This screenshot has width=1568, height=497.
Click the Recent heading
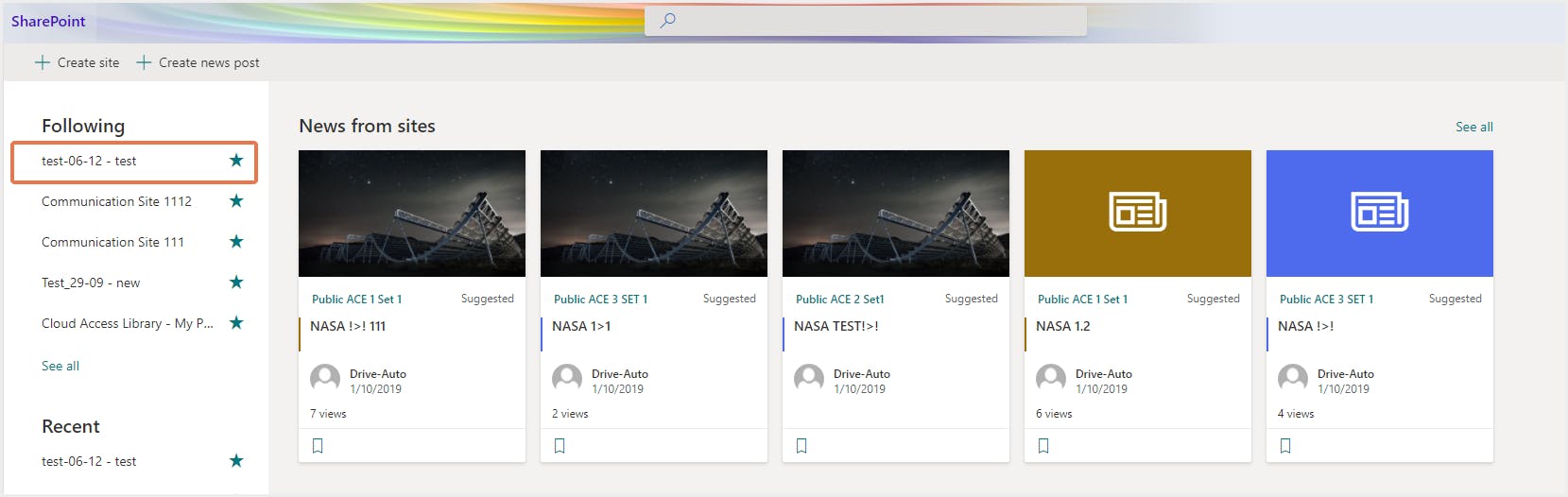(71, 426)
